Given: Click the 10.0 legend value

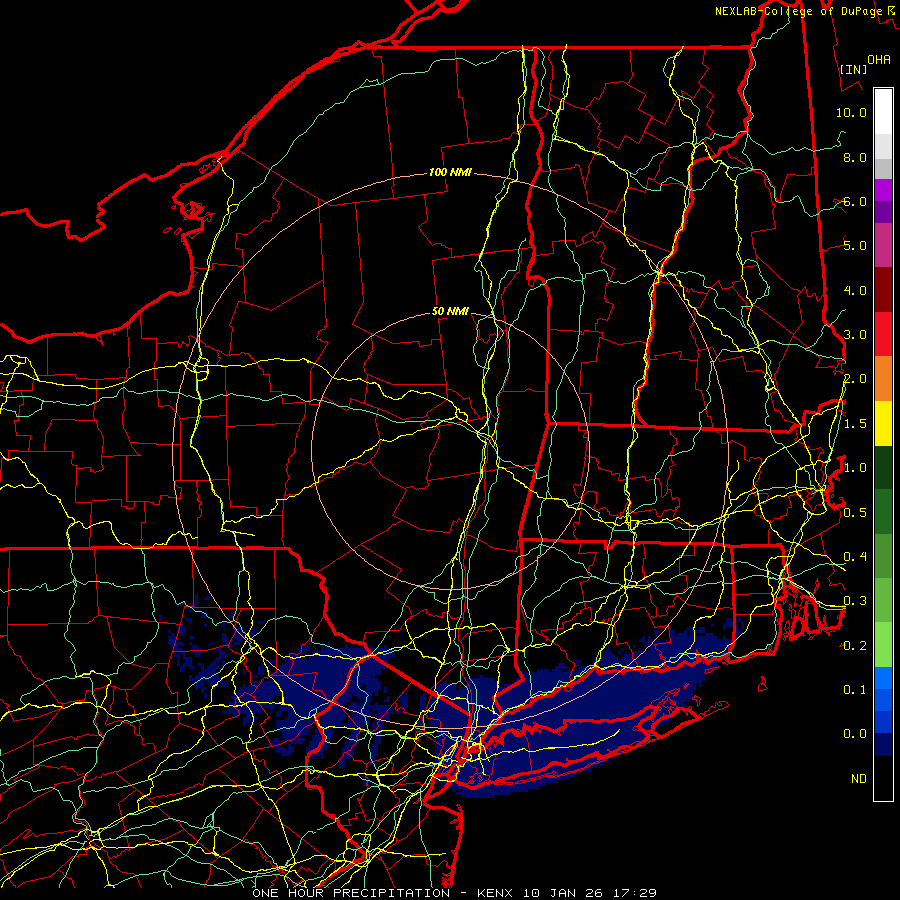Looking at the screenshot, I should coord(851,112).
